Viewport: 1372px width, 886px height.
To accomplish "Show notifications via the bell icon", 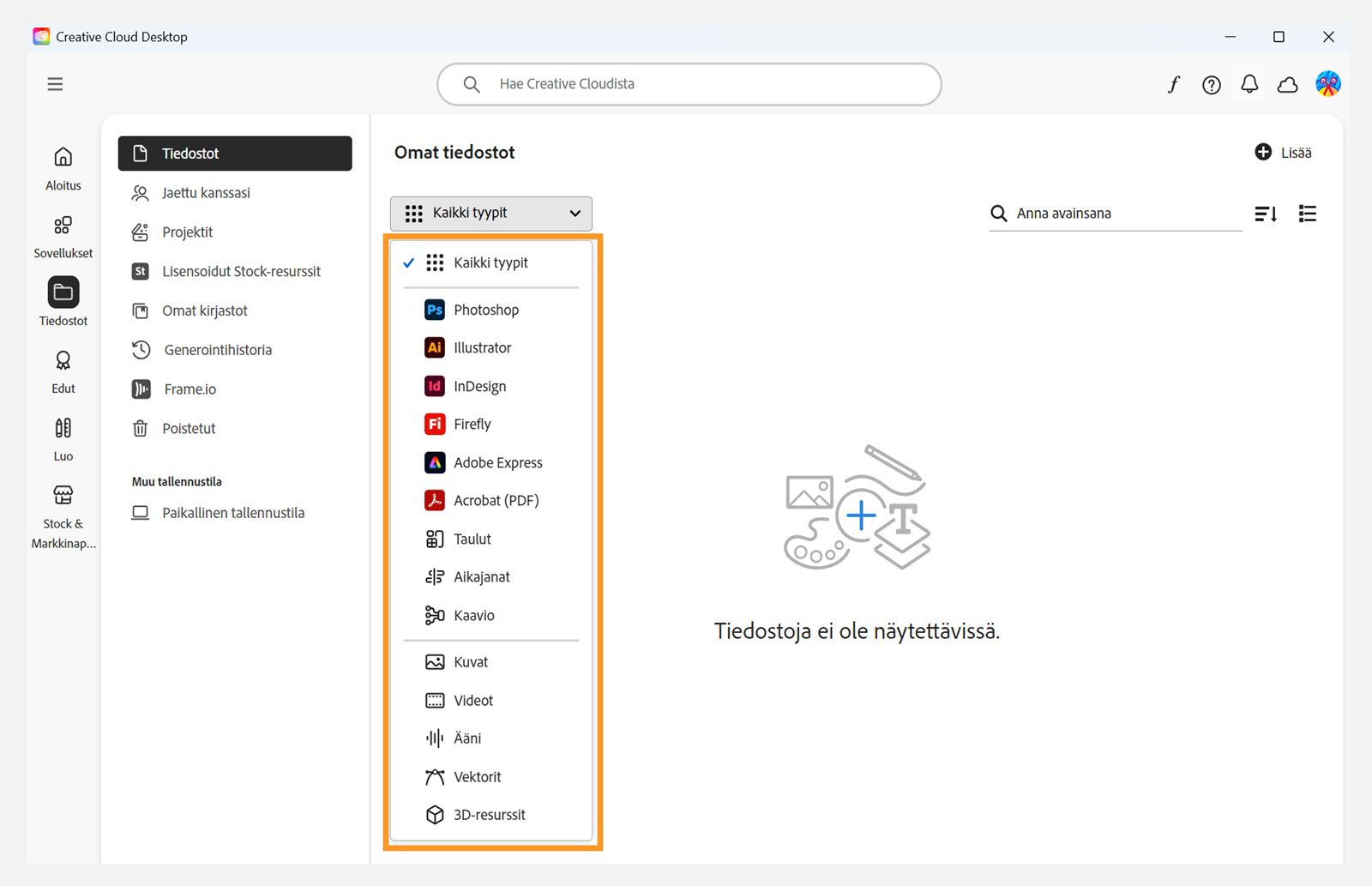I will click(1249, 84).
